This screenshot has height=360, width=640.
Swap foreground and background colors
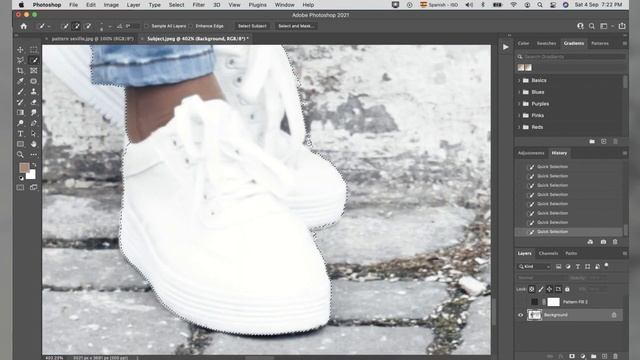34,165
